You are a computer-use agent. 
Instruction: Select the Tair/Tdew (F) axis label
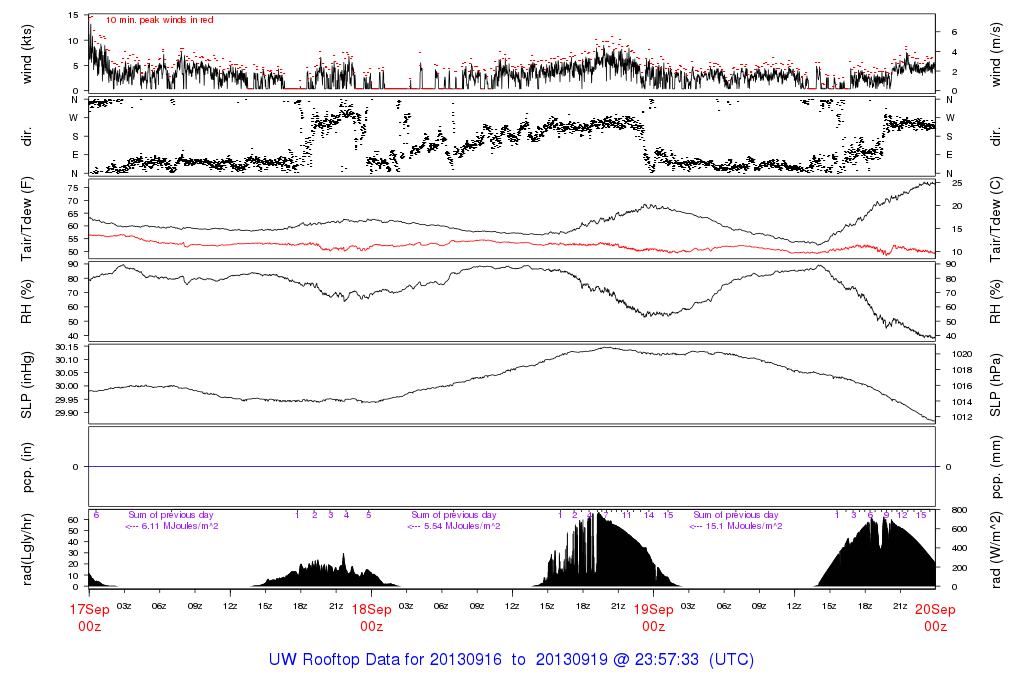tap(27, 218)
